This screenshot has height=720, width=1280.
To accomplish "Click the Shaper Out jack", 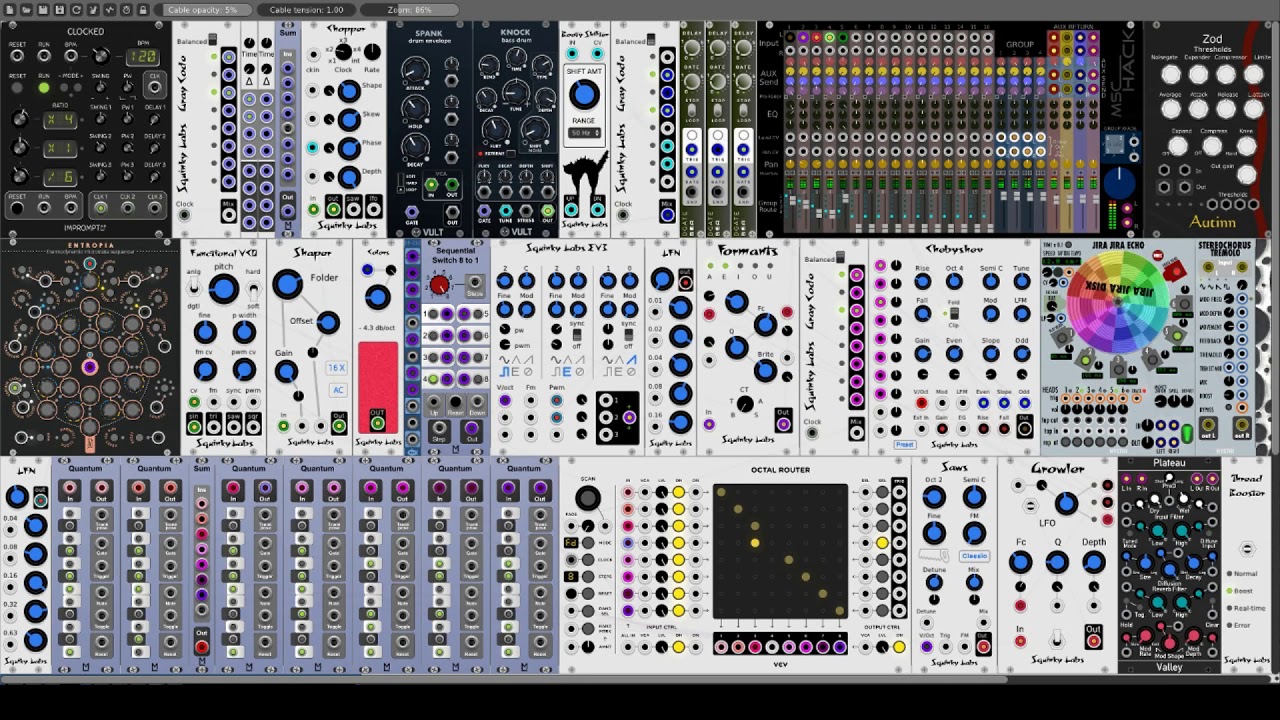I will (x=339, y=426).
